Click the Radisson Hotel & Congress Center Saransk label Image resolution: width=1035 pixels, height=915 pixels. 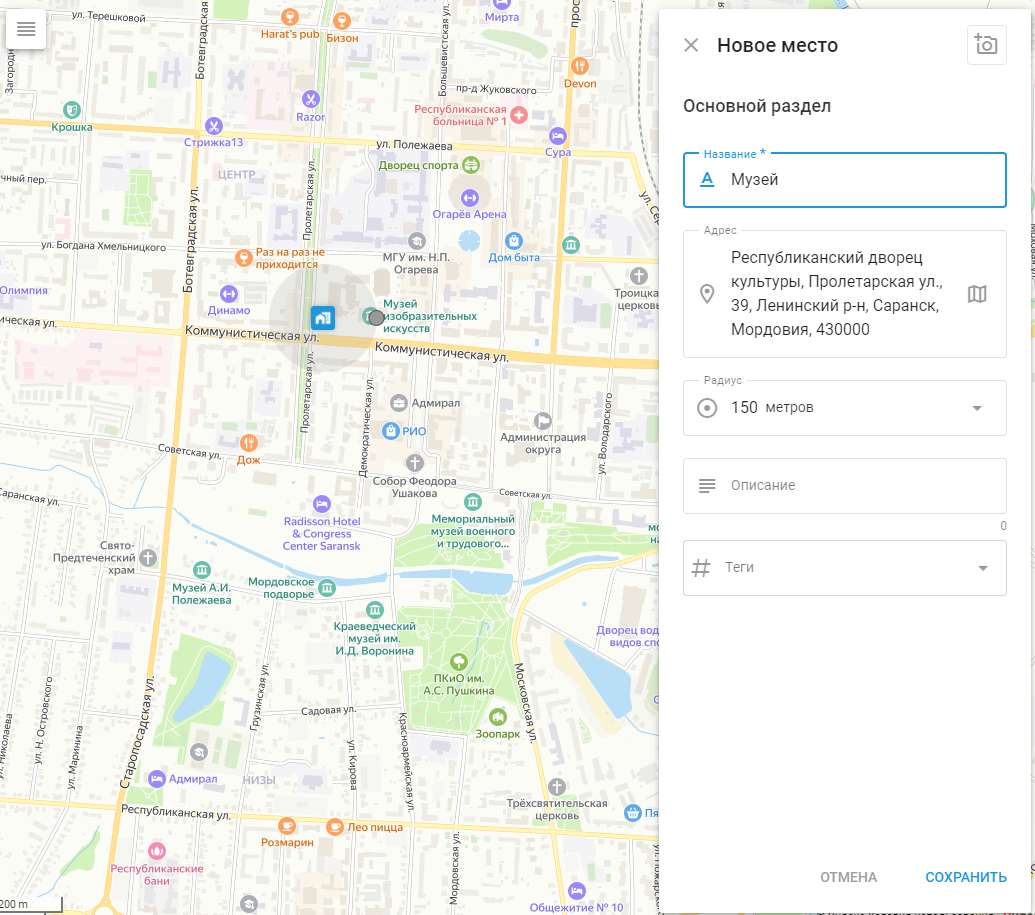[x=321, y=533]
